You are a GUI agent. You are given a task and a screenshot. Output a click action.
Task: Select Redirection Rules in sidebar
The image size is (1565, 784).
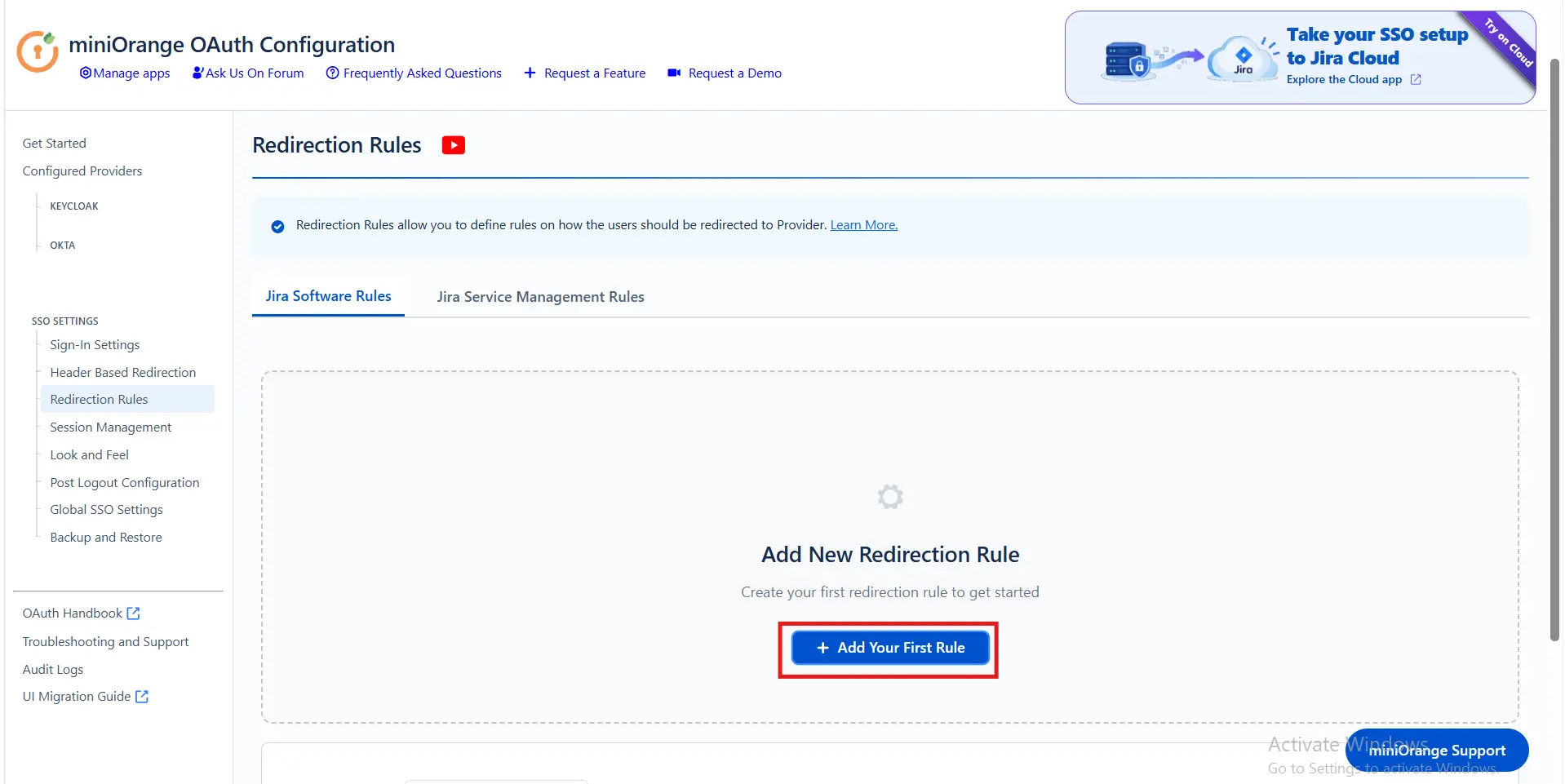[127, 400]
